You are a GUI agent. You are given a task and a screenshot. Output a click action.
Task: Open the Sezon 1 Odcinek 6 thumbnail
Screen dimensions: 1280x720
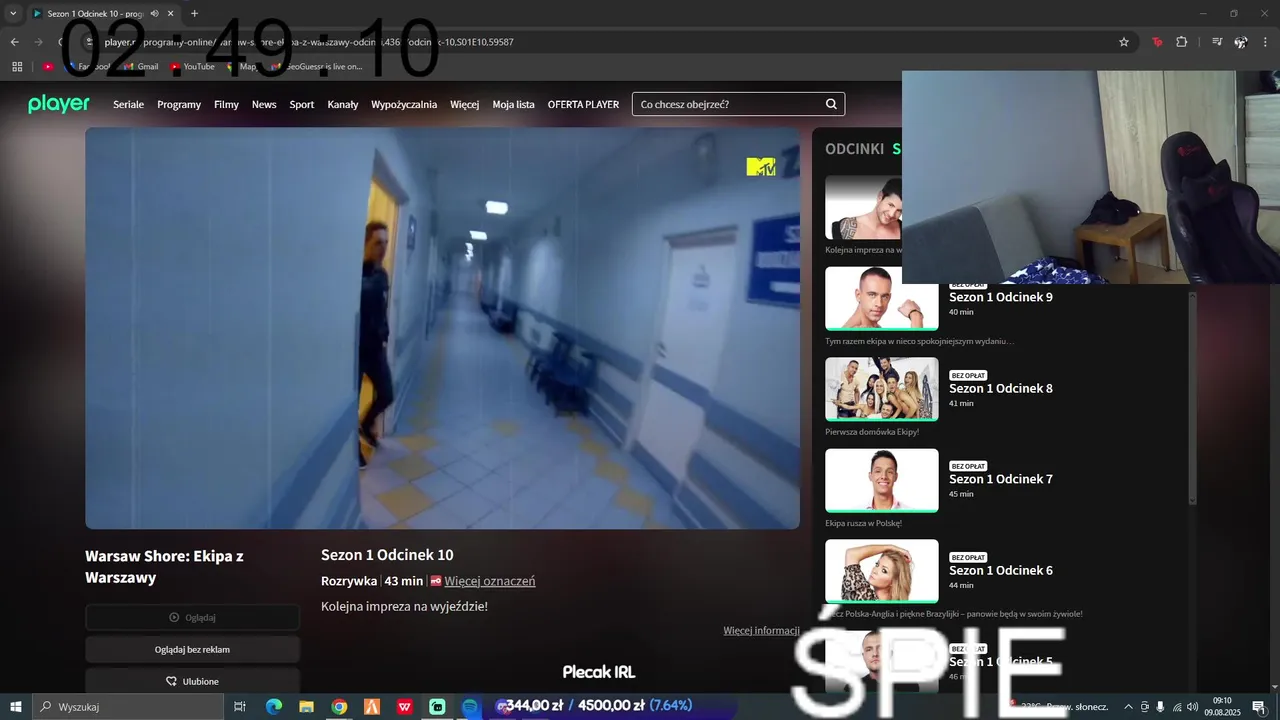(882, 571)
